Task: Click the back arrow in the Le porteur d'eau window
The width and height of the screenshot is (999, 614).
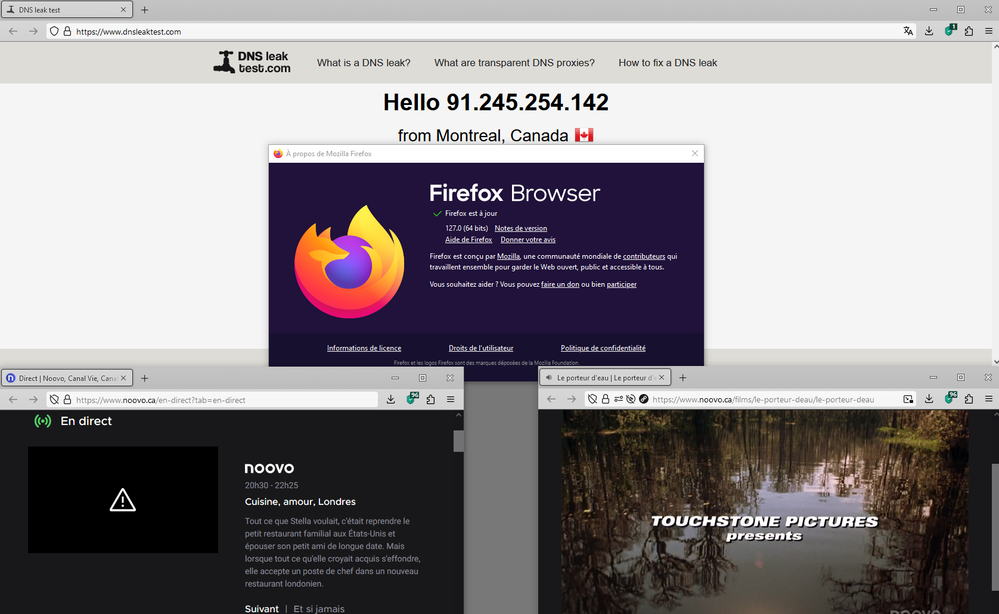Action: 551,399
